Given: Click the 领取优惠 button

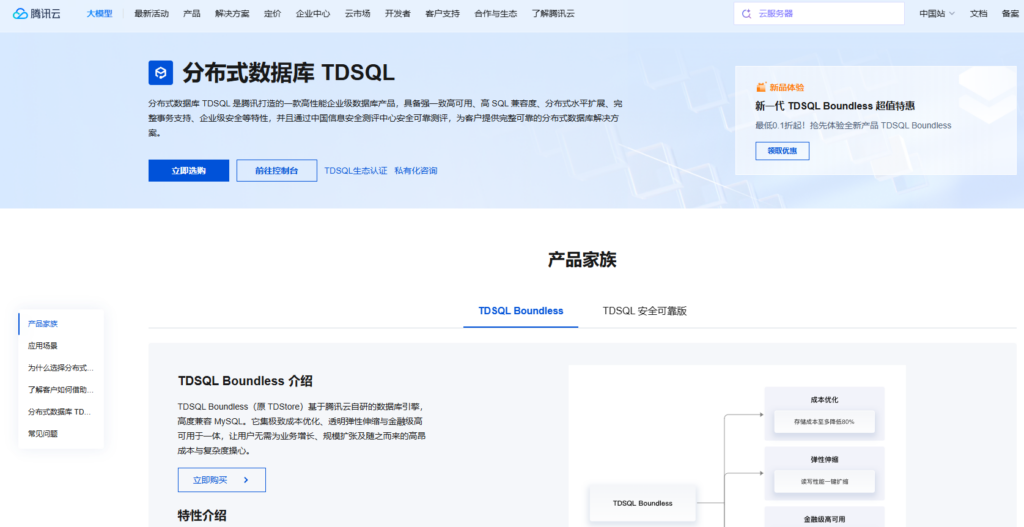Looking at the screenshot, I should [x=782, y=151].
